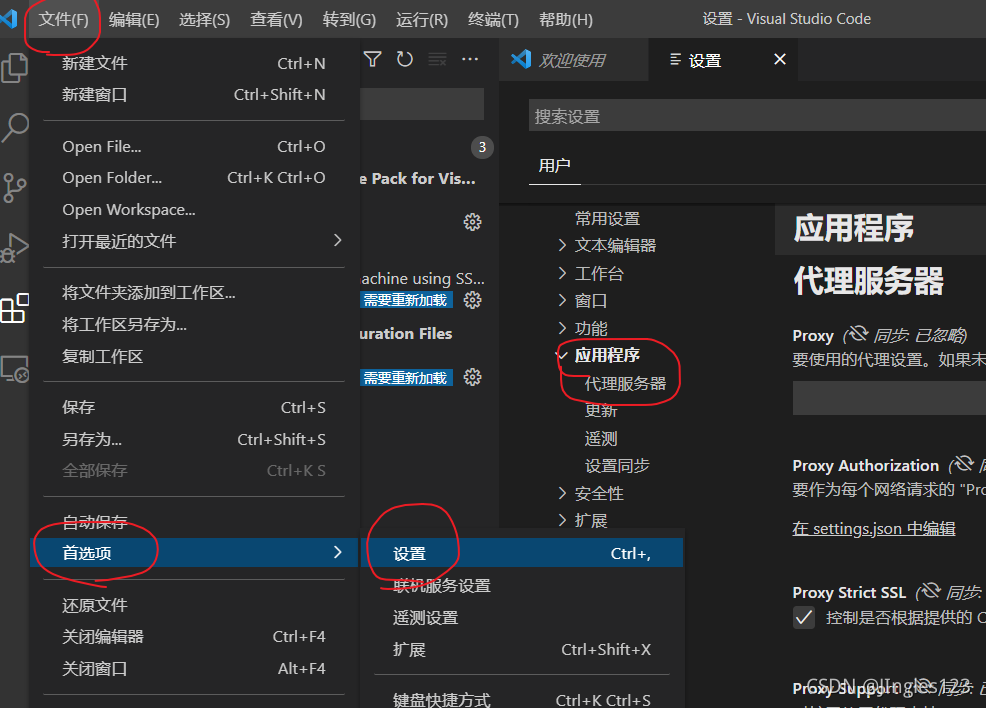Open the 文件(F) menu
Image resolution: width=986 pixels, height=708 pixels.
click(63, 19)
